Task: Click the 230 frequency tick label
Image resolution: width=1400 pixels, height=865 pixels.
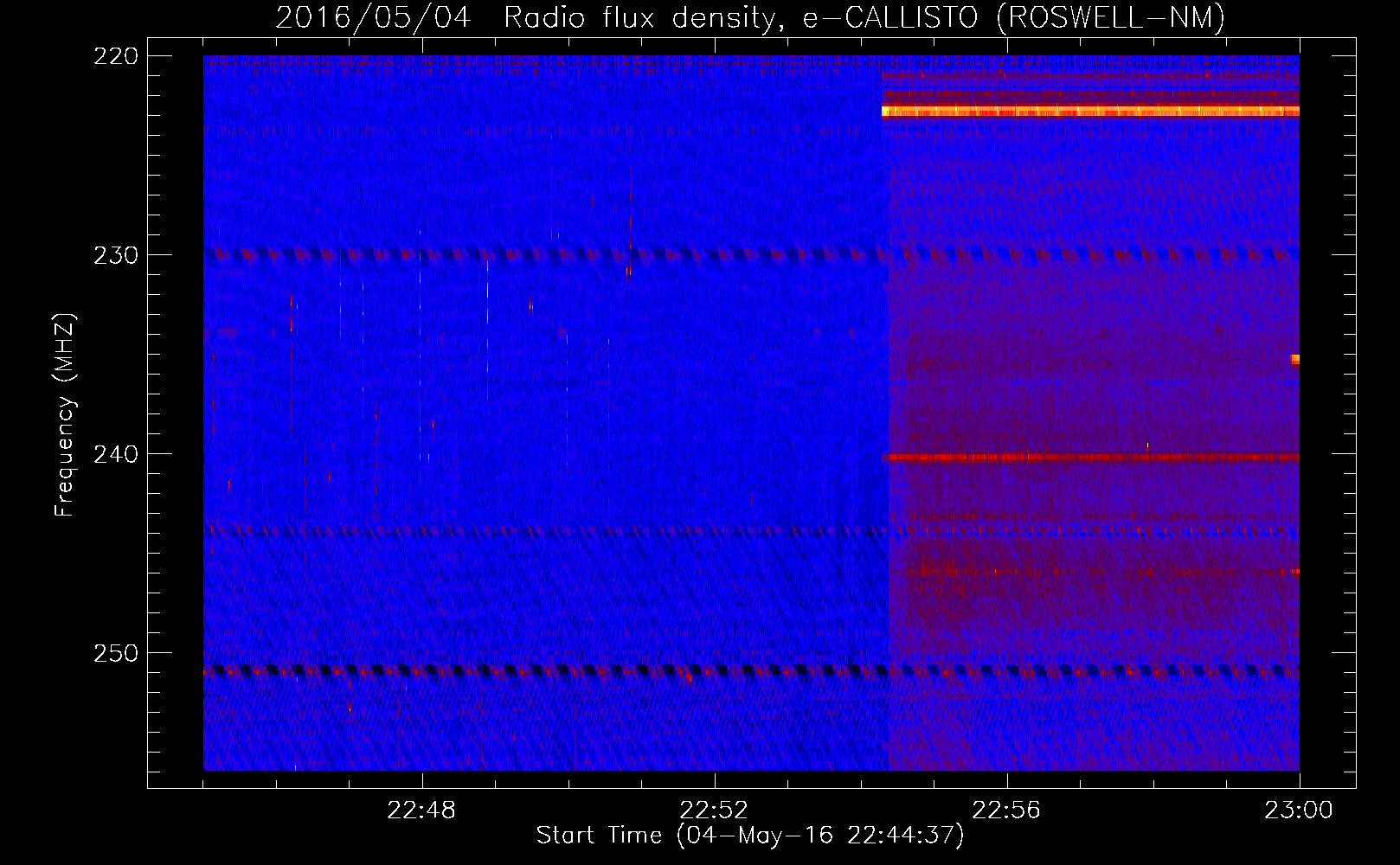Action: pyautogui.click(x=116, y=255)
